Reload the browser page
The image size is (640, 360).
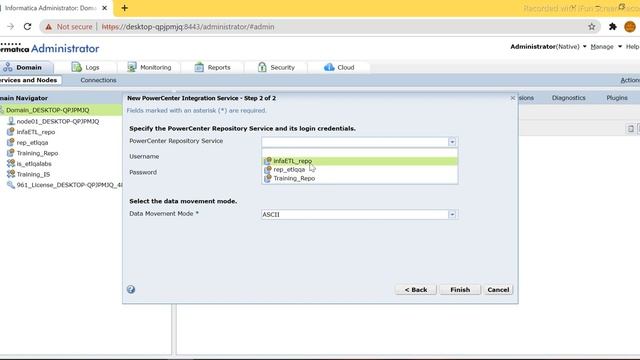click(x=27, y=27)
